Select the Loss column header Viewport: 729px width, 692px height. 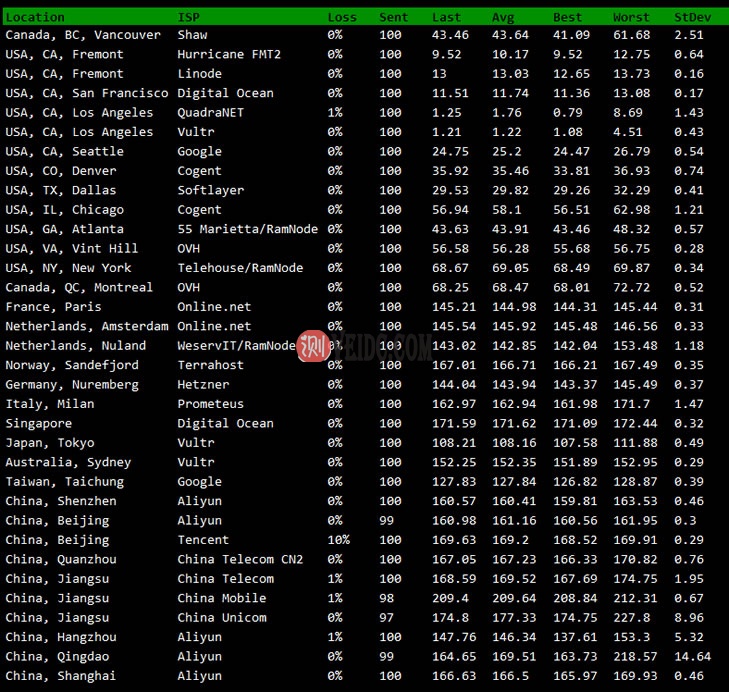point(342,17)
